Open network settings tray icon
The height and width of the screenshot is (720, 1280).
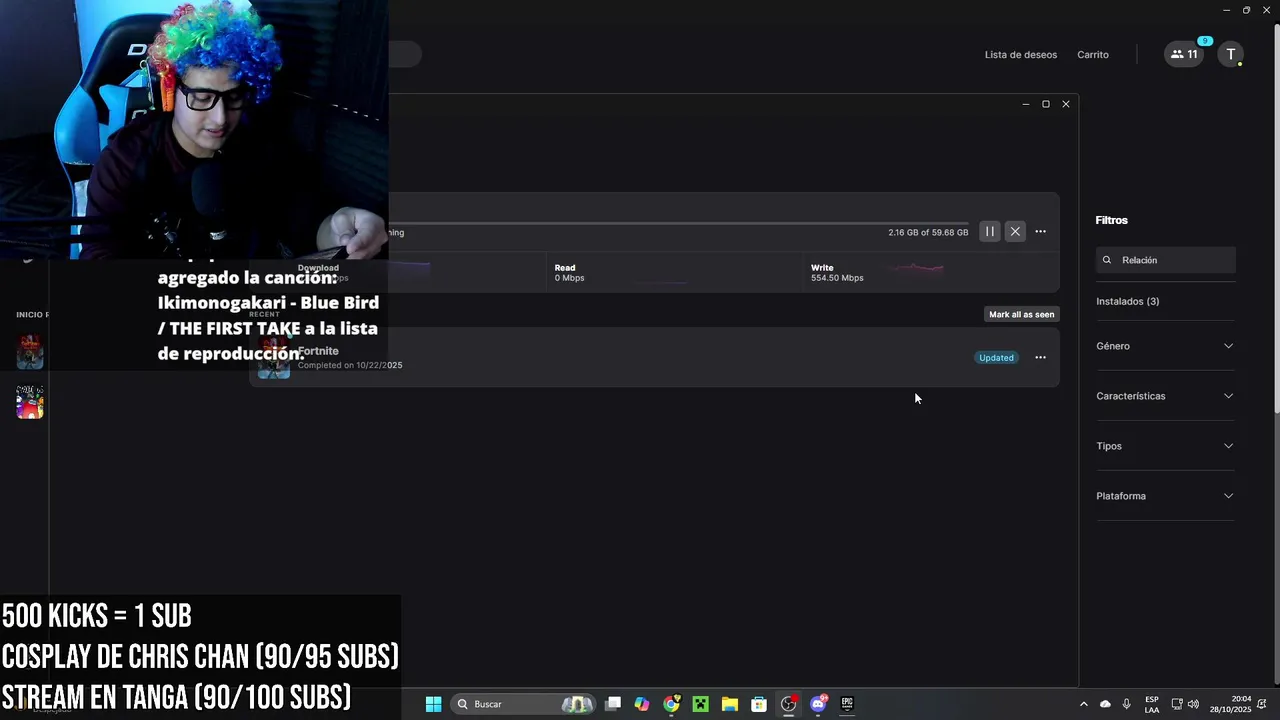(x=1177, y=704)
